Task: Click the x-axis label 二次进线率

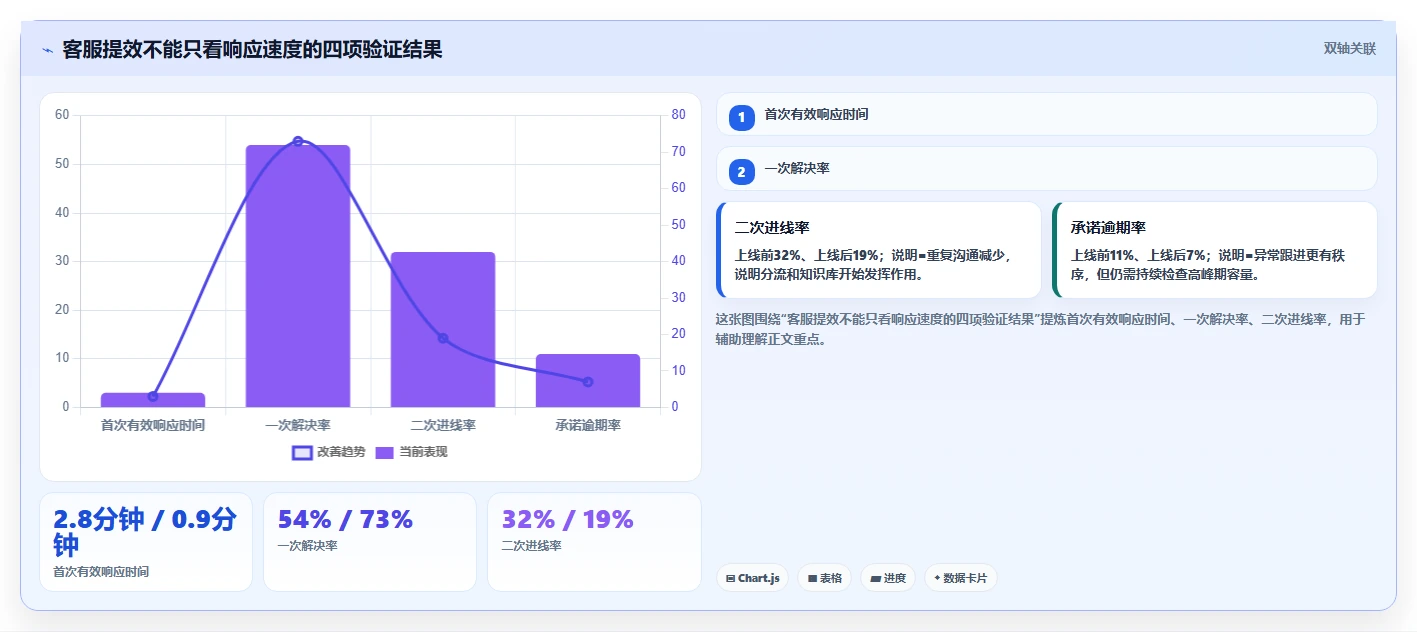Action: click(x=443, y=425)
